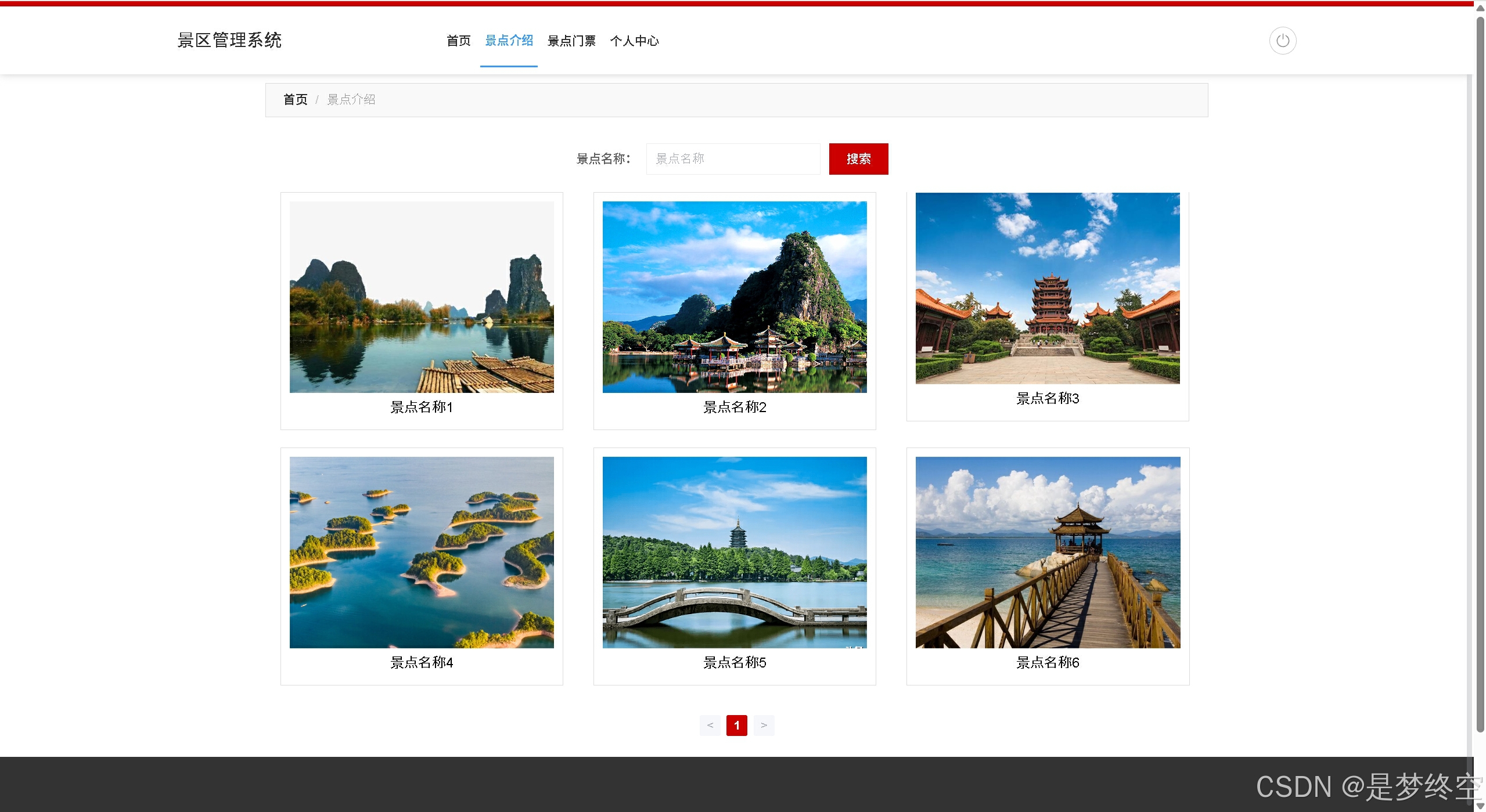Focus the 景点名称 search input

733,158
